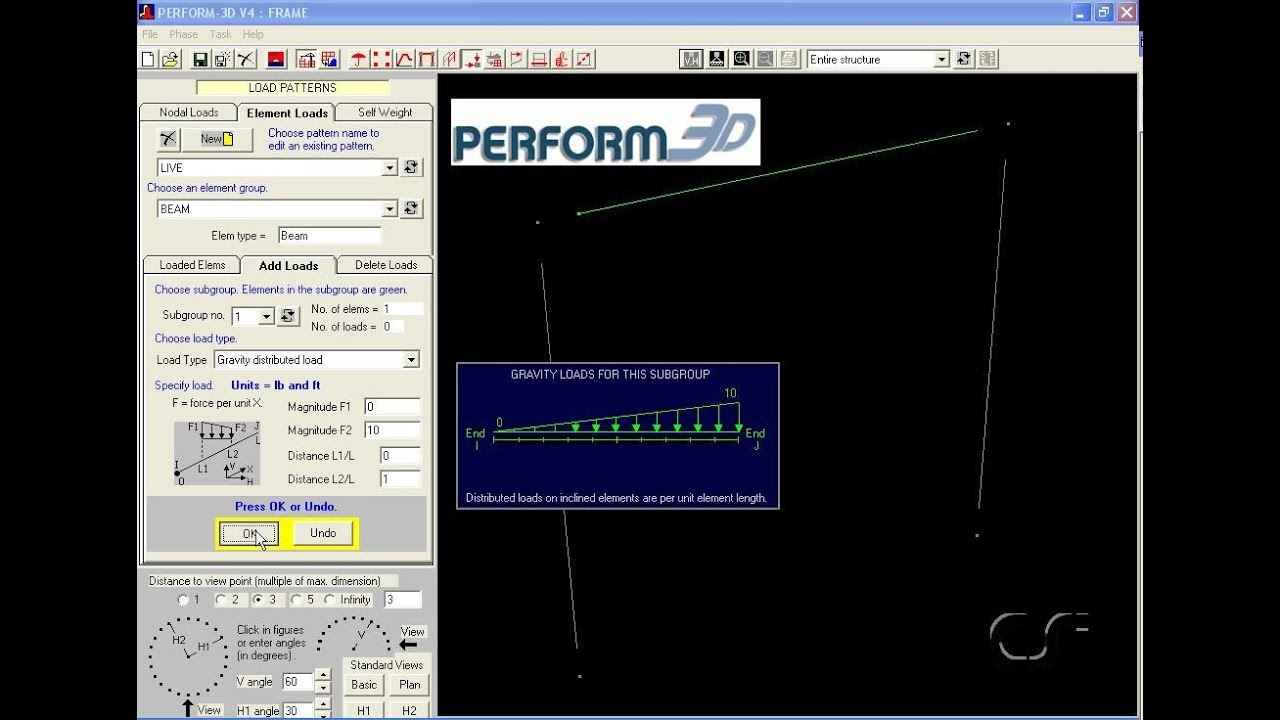Image resolution: width=1280 pixels, height=720 pixels.
Task: Open the Delete Loads tab
Action: [x=386, y=265]
